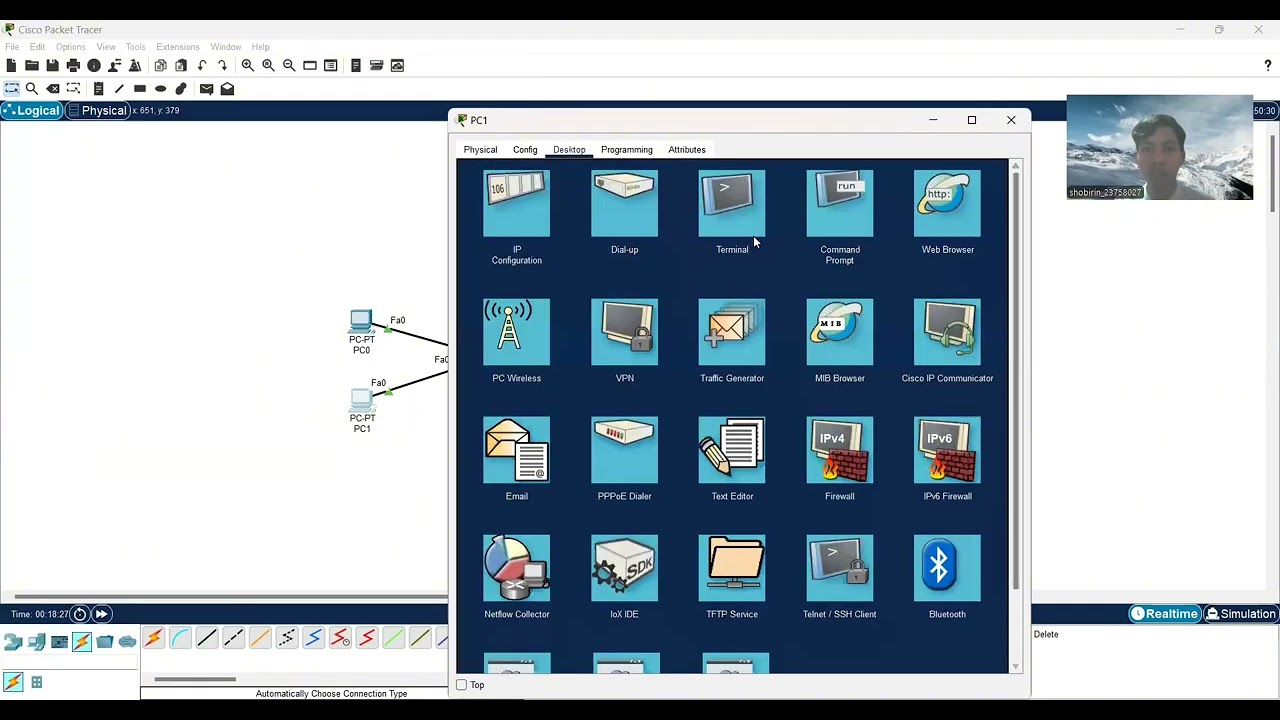The image size is (1280, 720).
Task: Switch to Physical workspace view
Action: pyautogui.click(x=97, y=110)
